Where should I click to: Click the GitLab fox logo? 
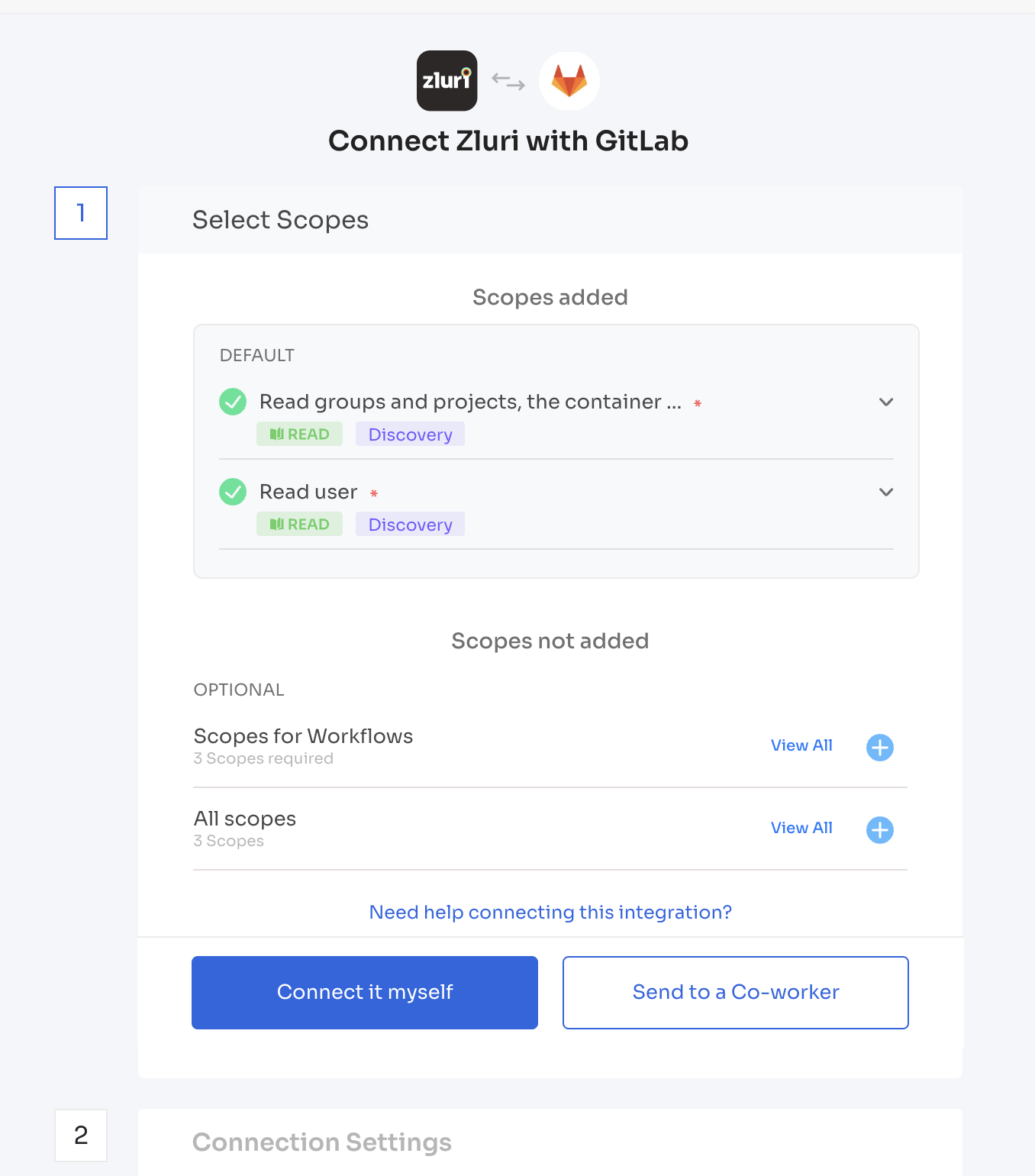[x=569, y=80]
